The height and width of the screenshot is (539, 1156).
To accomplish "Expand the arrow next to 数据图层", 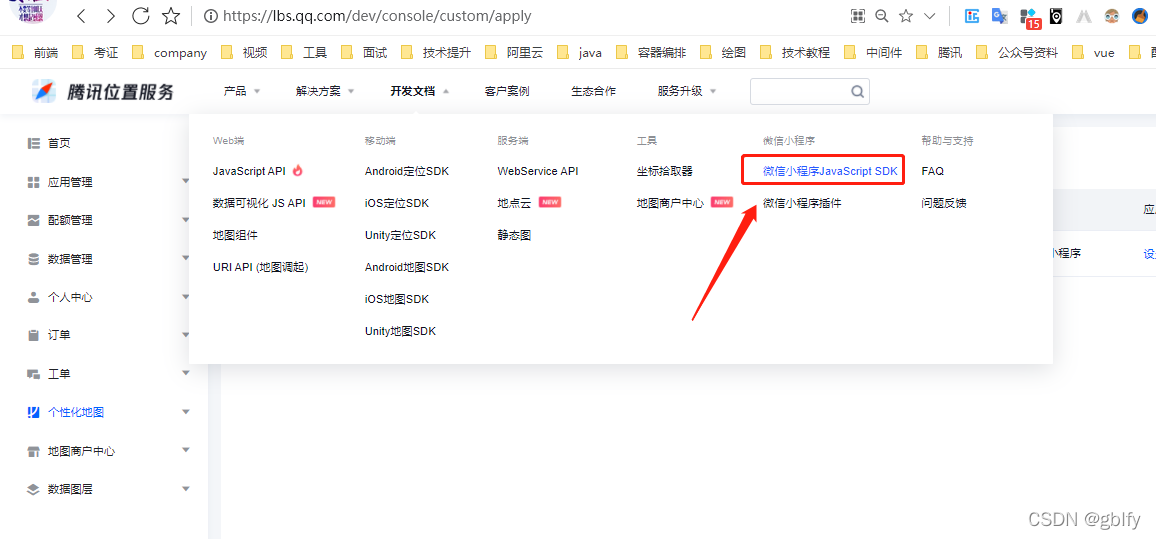I will coord(186,487).
